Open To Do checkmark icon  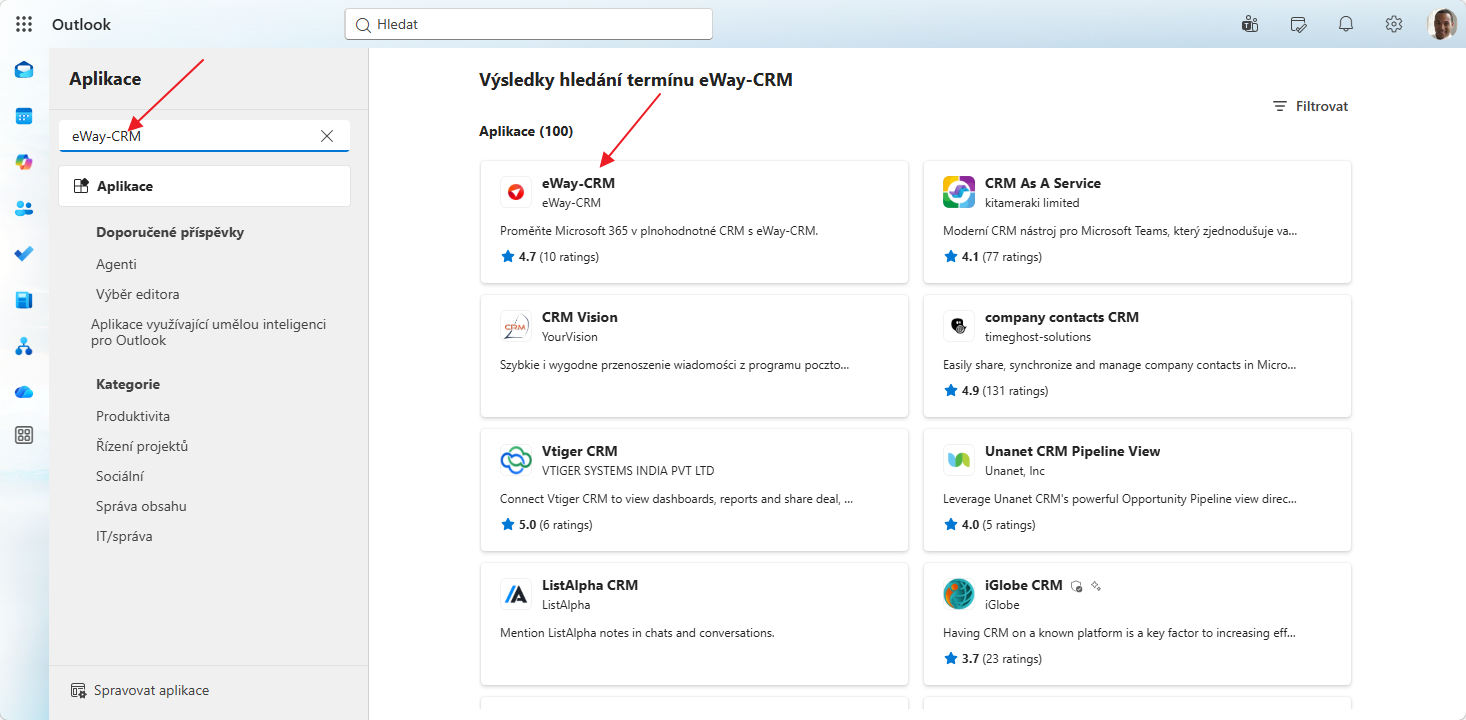24,254
